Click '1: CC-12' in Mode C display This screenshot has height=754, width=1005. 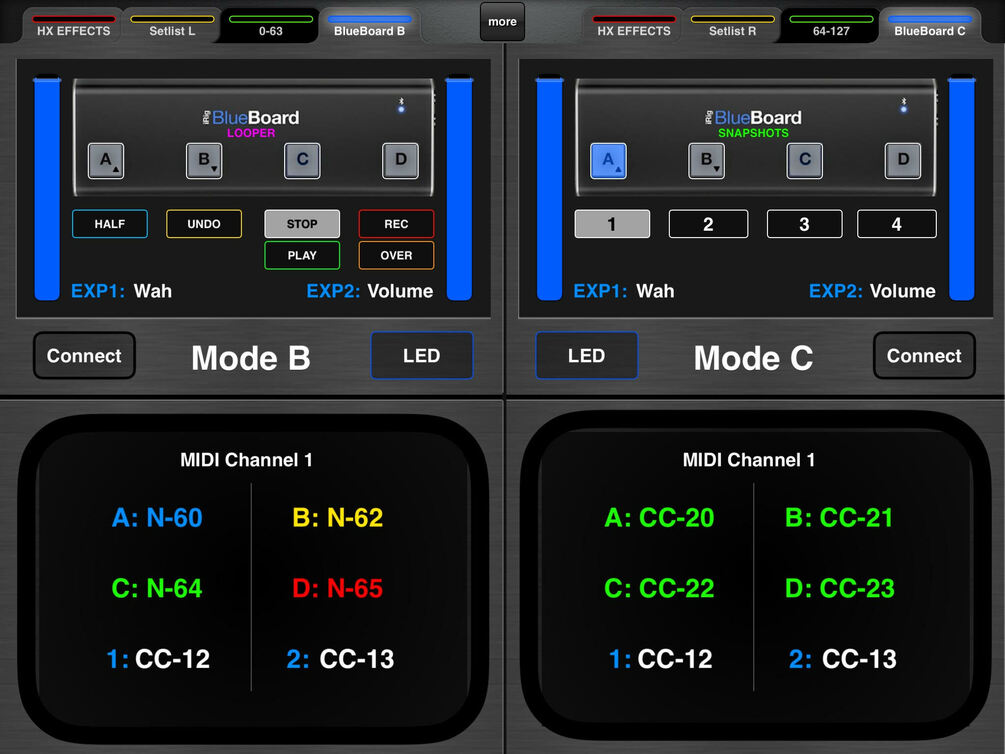click(661, 659)
